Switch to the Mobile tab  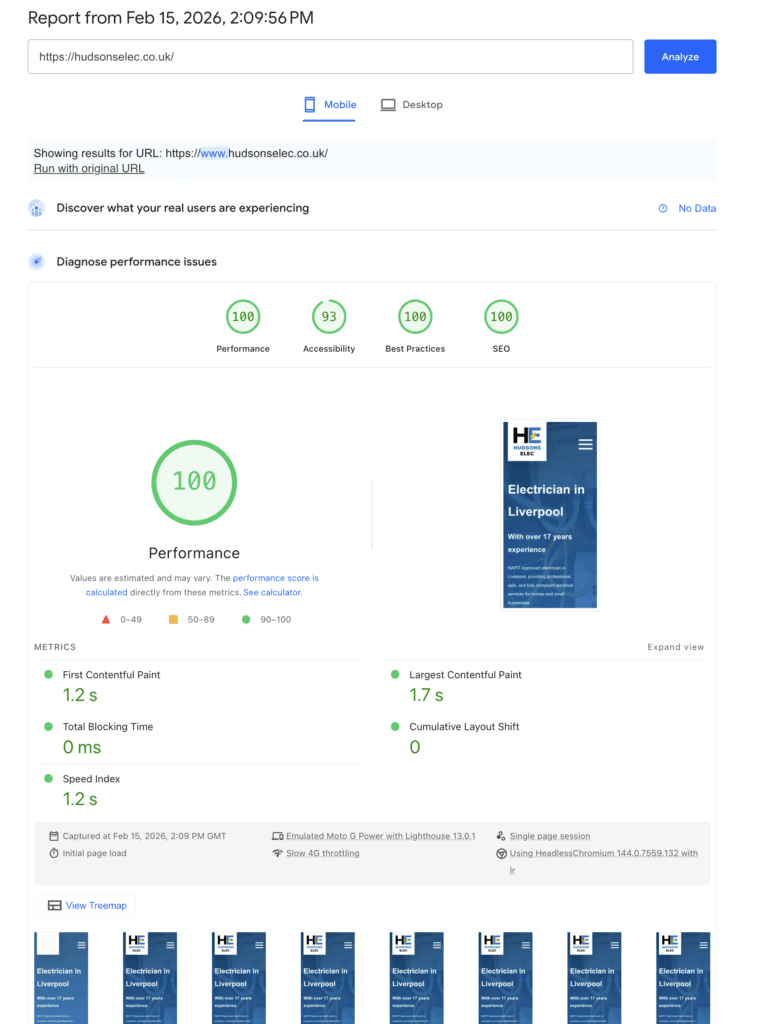click(330, 104)
